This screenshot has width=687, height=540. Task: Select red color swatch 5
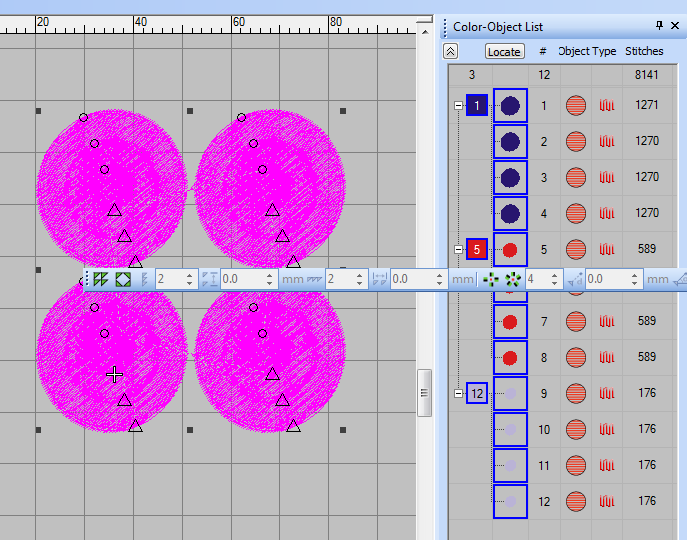(x=477, y=249)
